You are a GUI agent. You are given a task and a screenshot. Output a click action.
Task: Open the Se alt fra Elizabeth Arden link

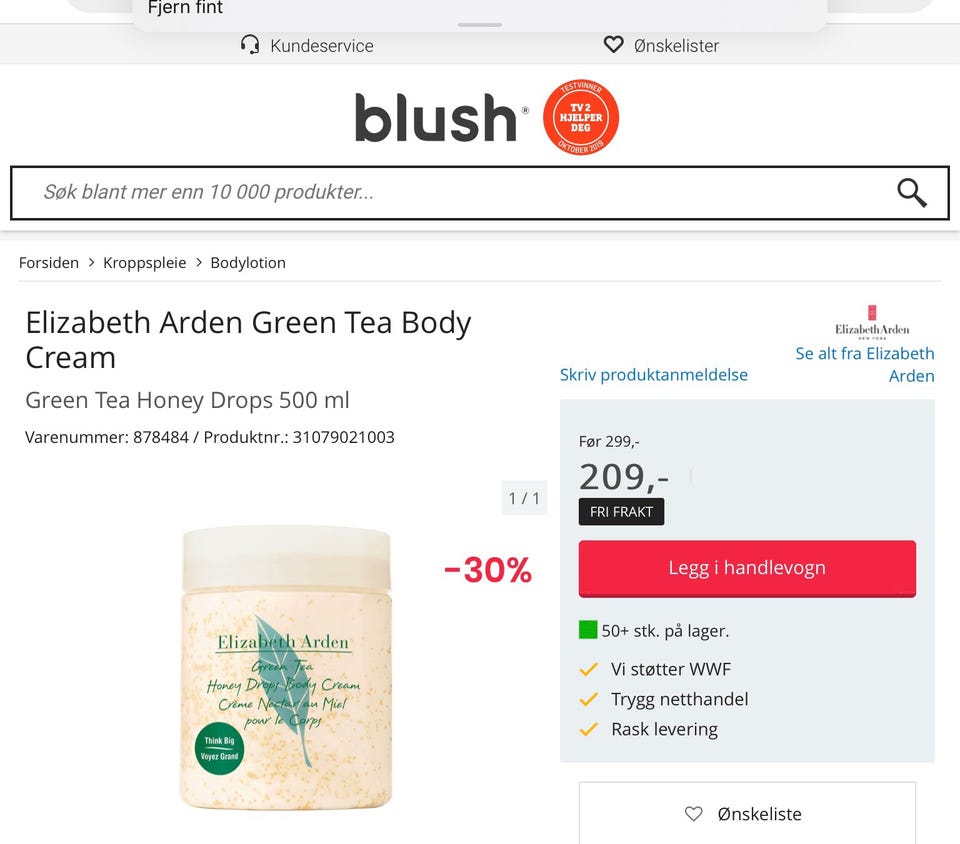click(864, 364)
